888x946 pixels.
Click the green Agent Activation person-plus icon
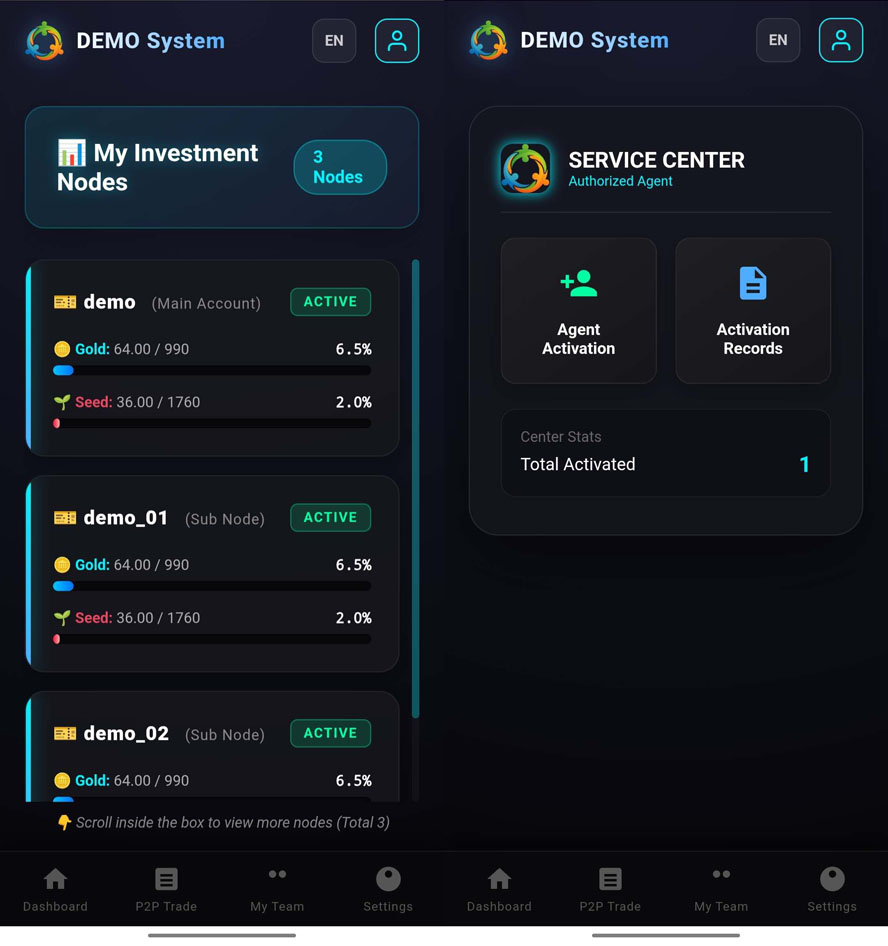click(x=578, y=284)
